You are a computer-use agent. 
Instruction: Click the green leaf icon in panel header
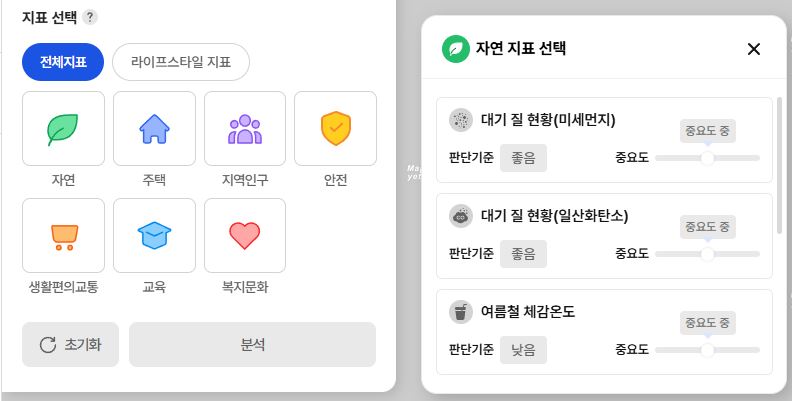tap(456, 48)
